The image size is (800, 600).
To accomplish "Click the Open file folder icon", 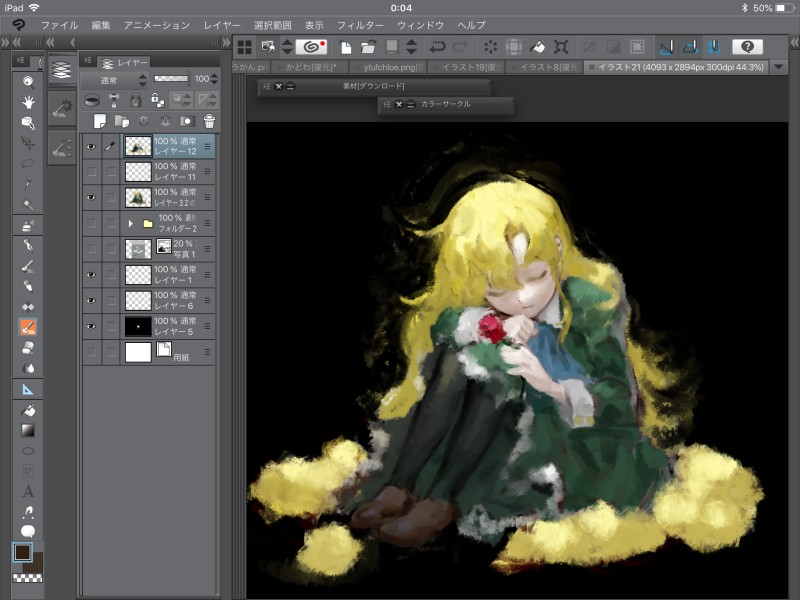I will [x=368, y=47].
